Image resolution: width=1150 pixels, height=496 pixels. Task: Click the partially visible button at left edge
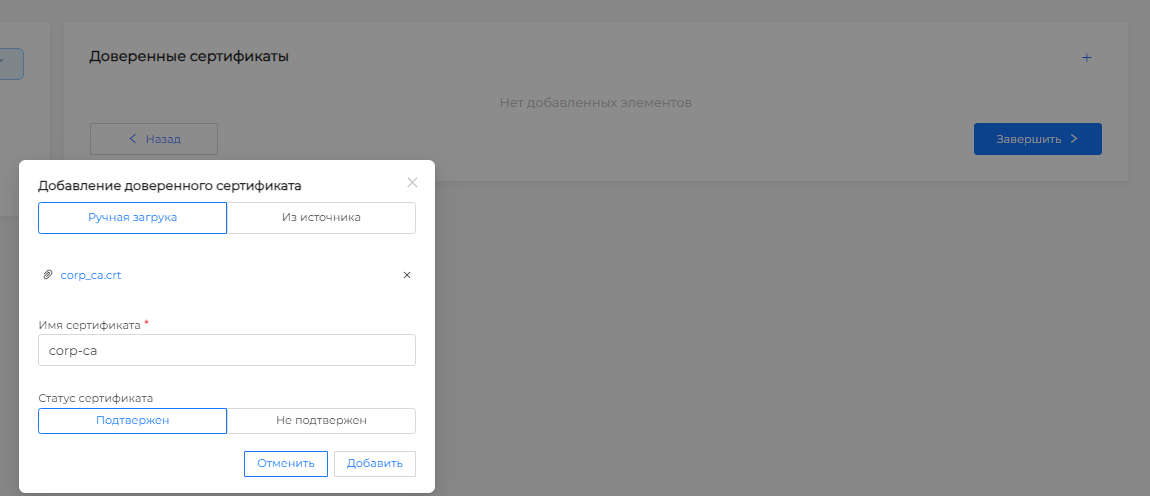[11, 64]
